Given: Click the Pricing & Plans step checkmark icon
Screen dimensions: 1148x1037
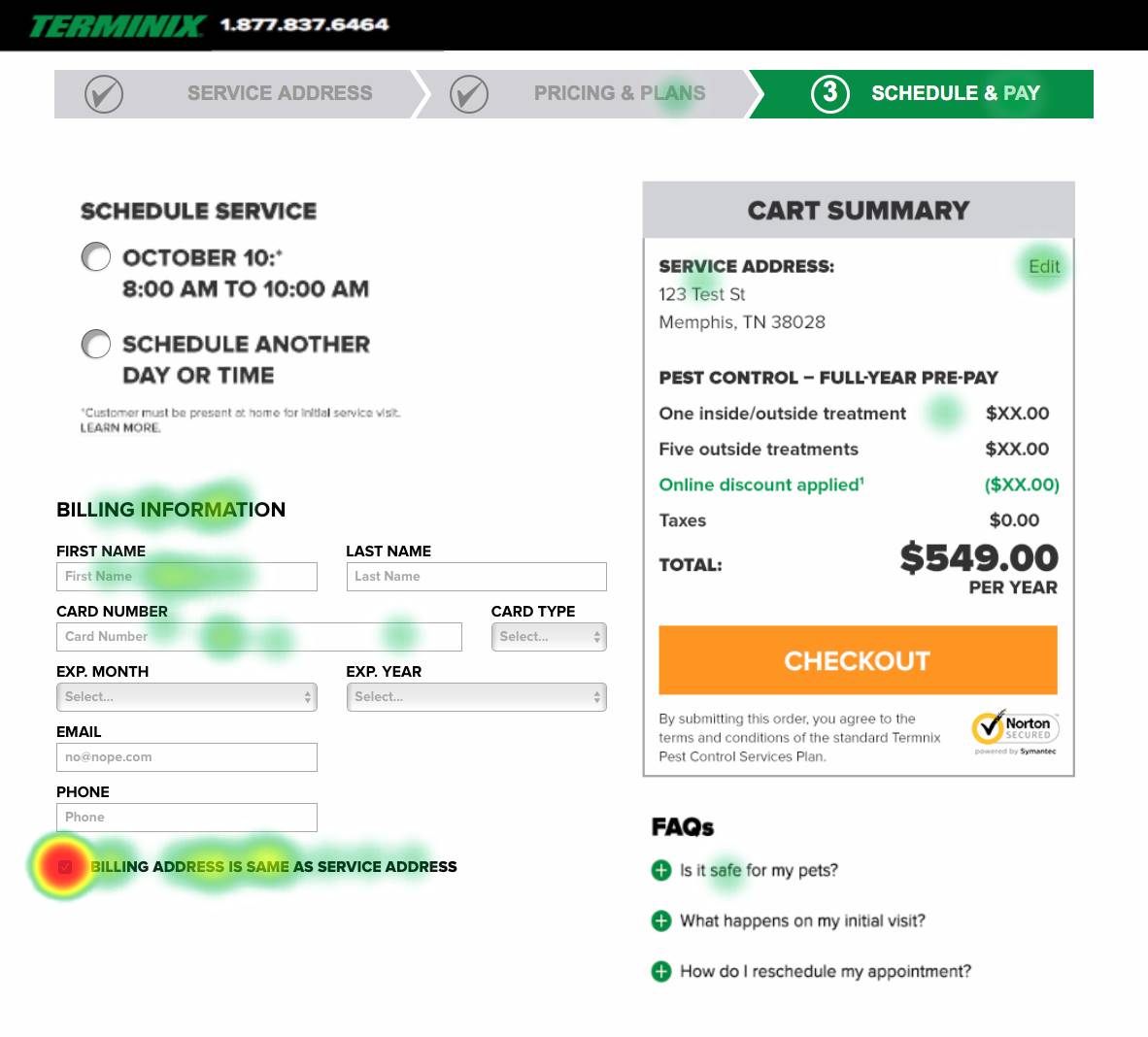Looking at the screenshot, I should (469, 94).
